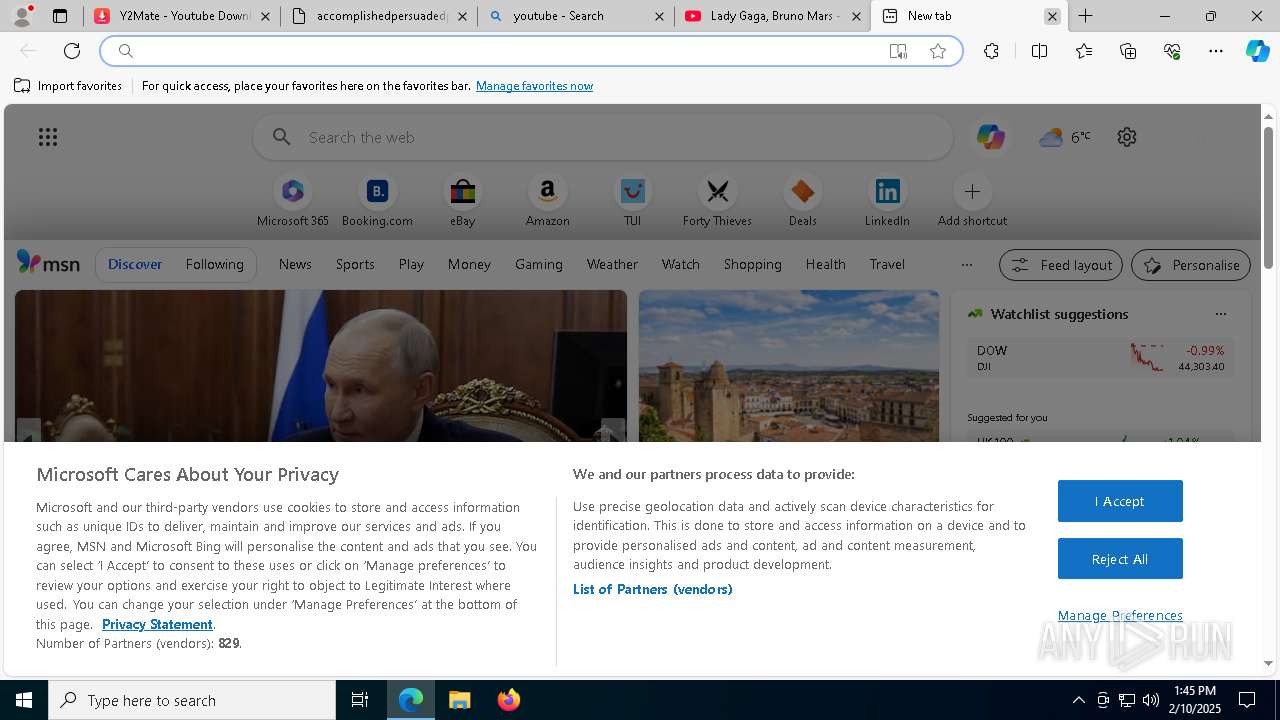Expand more msn categories ellipsis

966,265
